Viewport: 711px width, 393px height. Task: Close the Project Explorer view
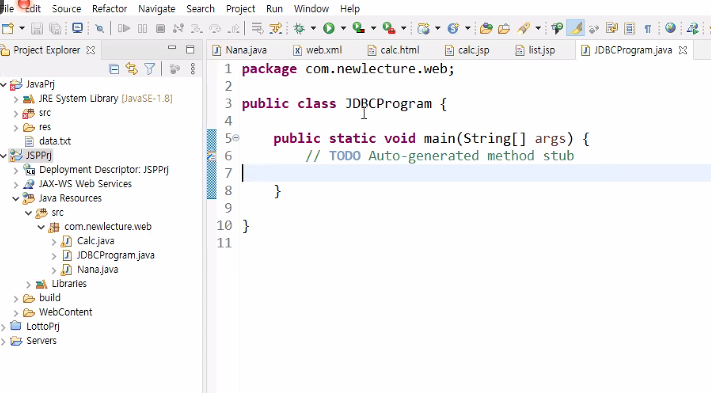coord(91,50)
